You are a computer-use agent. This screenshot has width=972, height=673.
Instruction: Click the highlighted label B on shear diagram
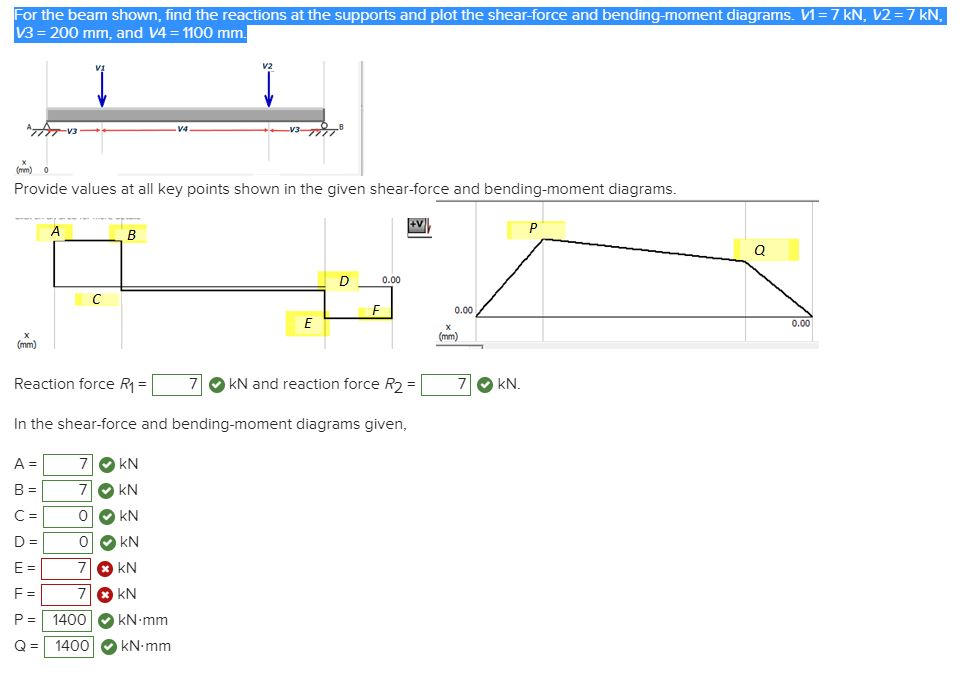[x=132, y=236]
